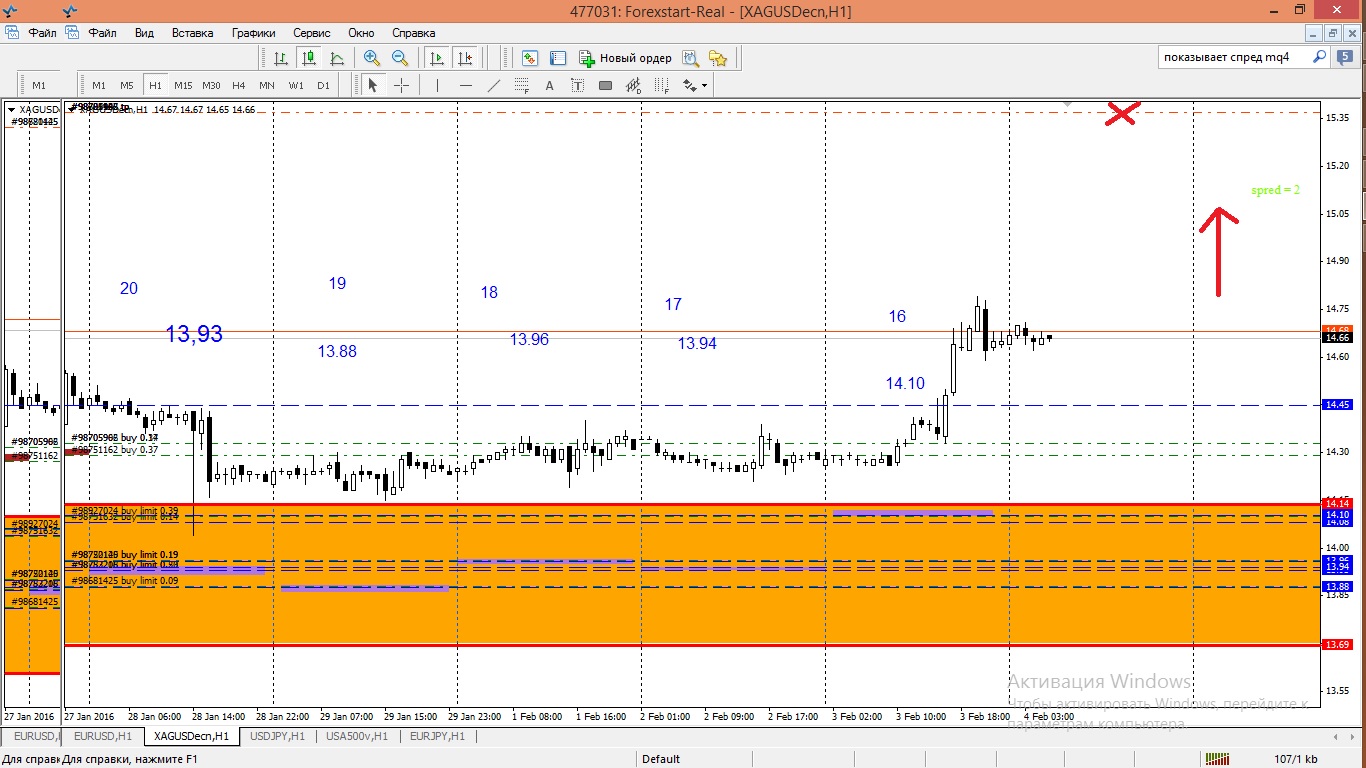Switch chart to bar chart mode
Screen dimensions: 1366x768
point(281,58)
